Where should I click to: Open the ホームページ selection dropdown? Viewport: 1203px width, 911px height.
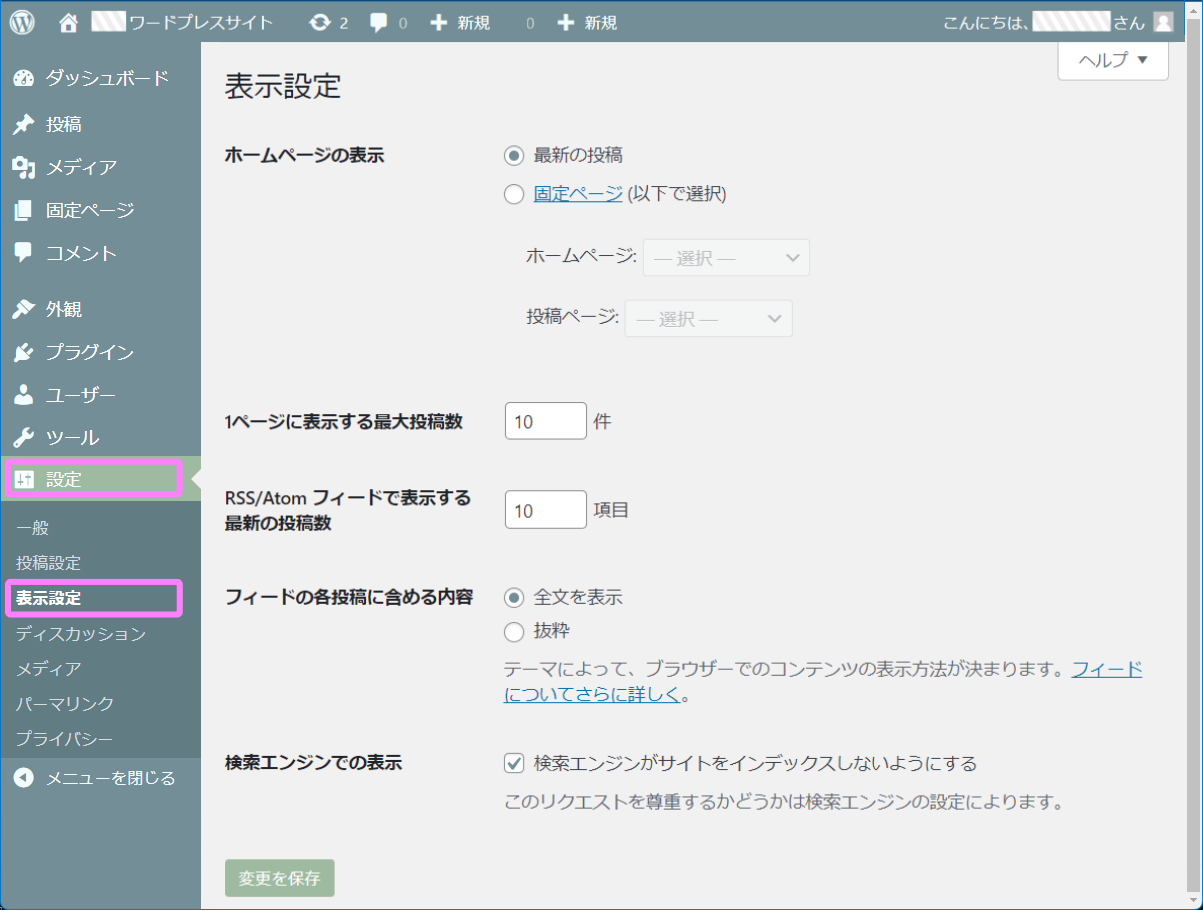point(725,257)
